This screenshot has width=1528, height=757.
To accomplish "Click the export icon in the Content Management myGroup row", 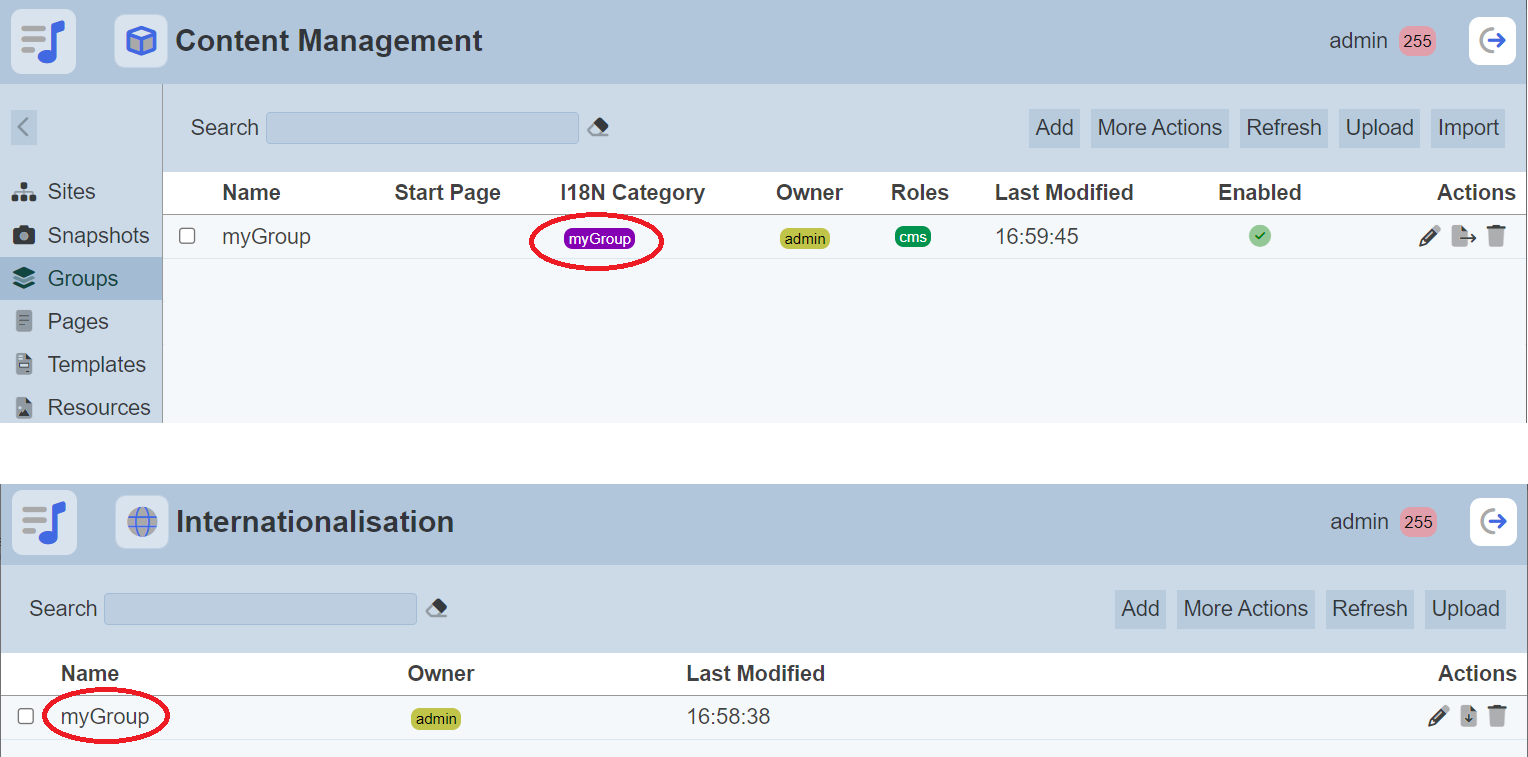I will [x=1463, y=237].
